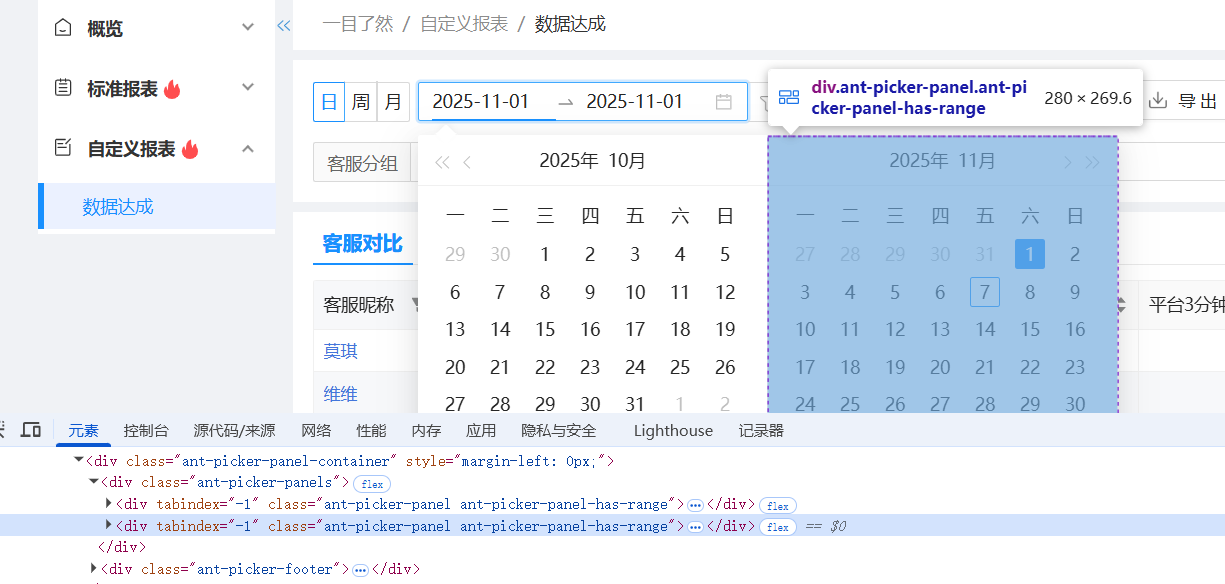Select the 月 (month) granularity option

(x=393, y=102)
